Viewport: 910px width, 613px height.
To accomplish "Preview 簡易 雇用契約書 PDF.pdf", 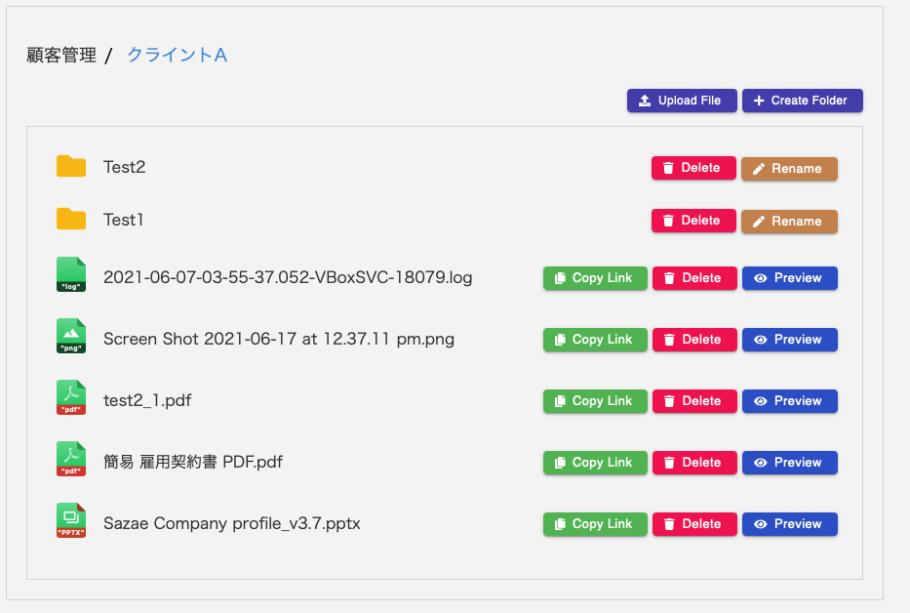I will tap(789, 463).
